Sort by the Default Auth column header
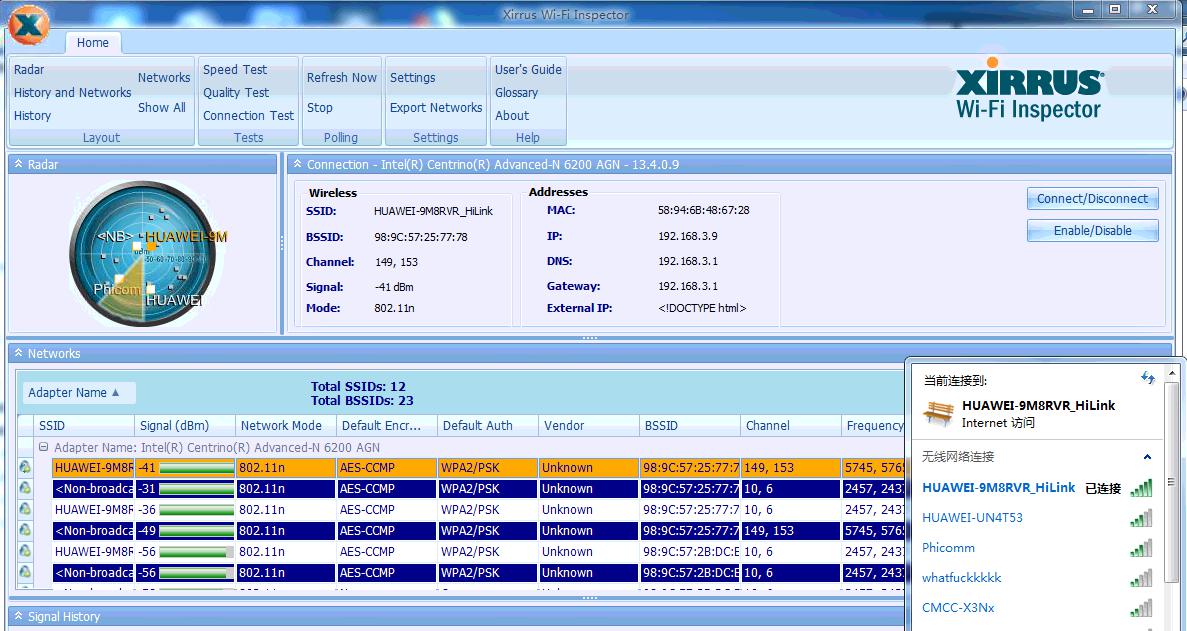 [488, 426]
